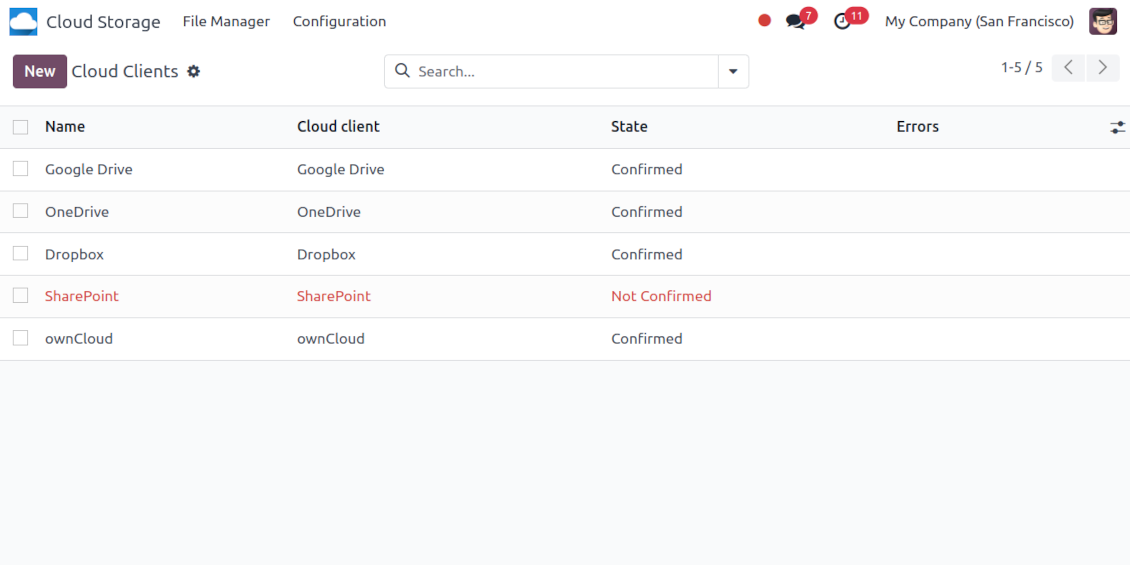The width and height of the screenshot is (1130, 565).
Task: Click the pager 1-5 / 5 counter
Action: [x=1021, y=68]
